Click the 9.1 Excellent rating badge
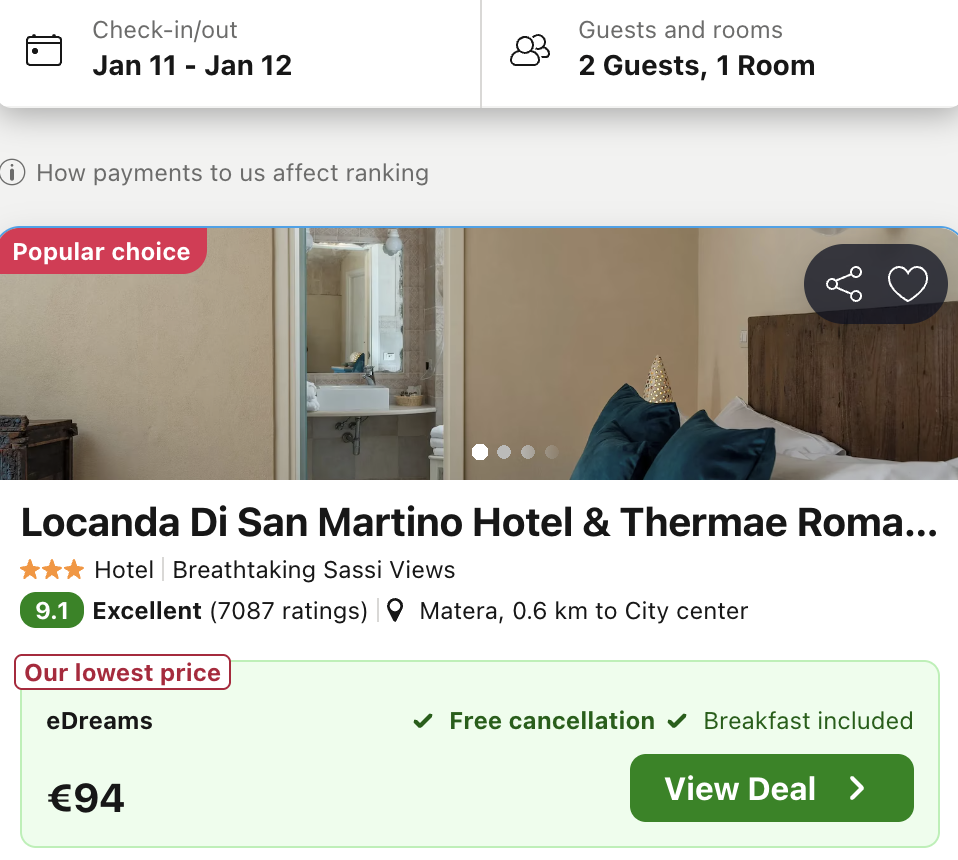 pyautogui.click(x=51, y=610)
